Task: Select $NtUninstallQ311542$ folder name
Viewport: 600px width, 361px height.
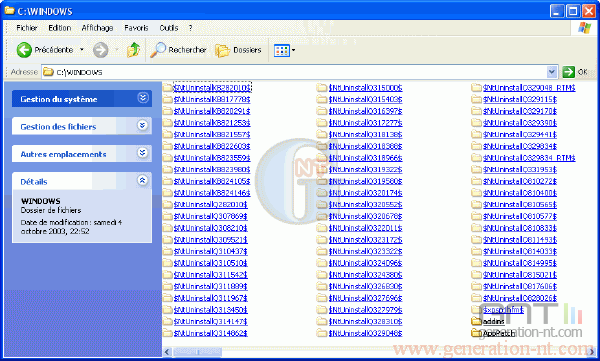Action: click(x=210, y=274)
